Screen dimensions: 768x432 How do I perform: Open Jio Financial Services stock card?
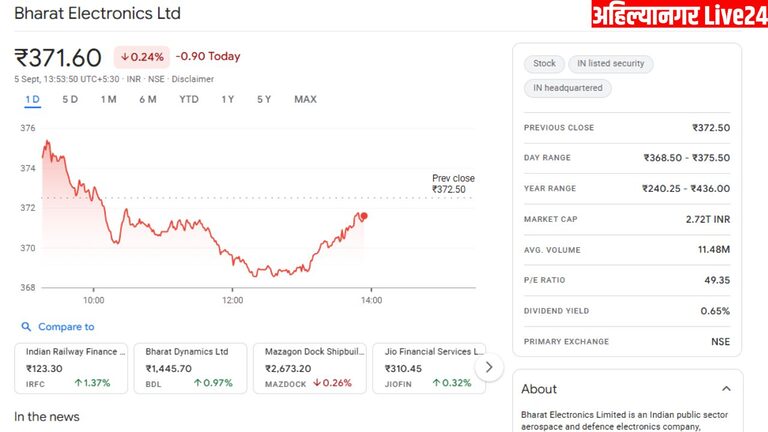tap(429, 367)
